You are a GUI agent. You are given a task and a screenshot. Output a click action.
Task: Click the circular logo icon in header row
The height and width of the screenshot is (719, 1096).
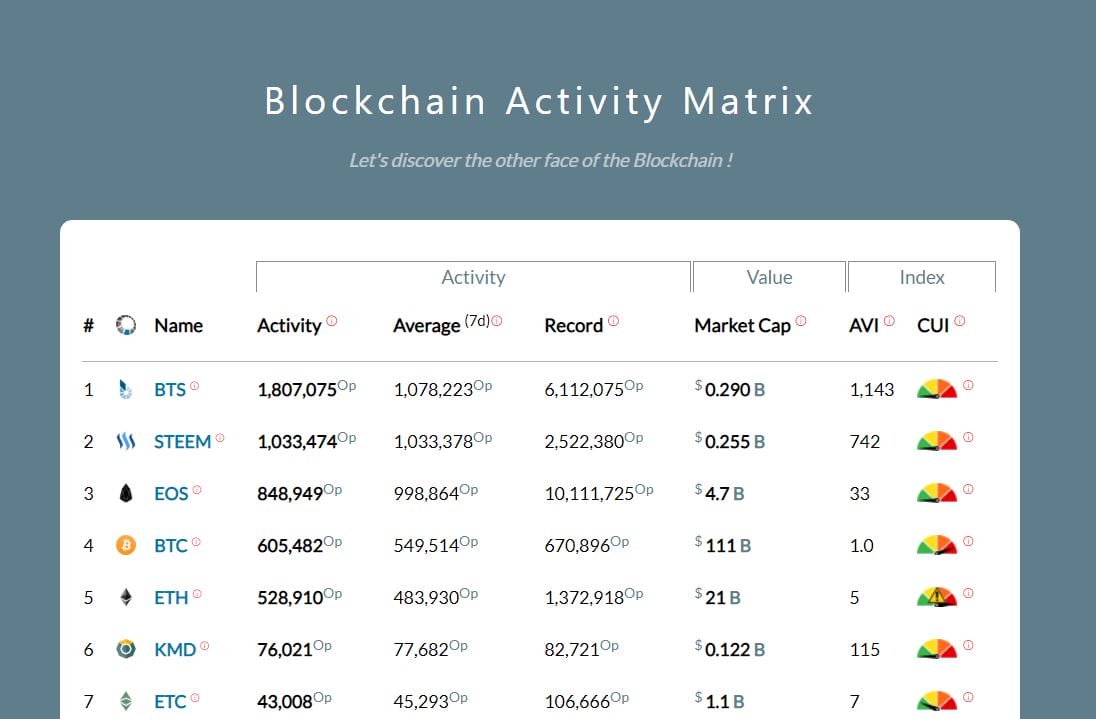126,325
